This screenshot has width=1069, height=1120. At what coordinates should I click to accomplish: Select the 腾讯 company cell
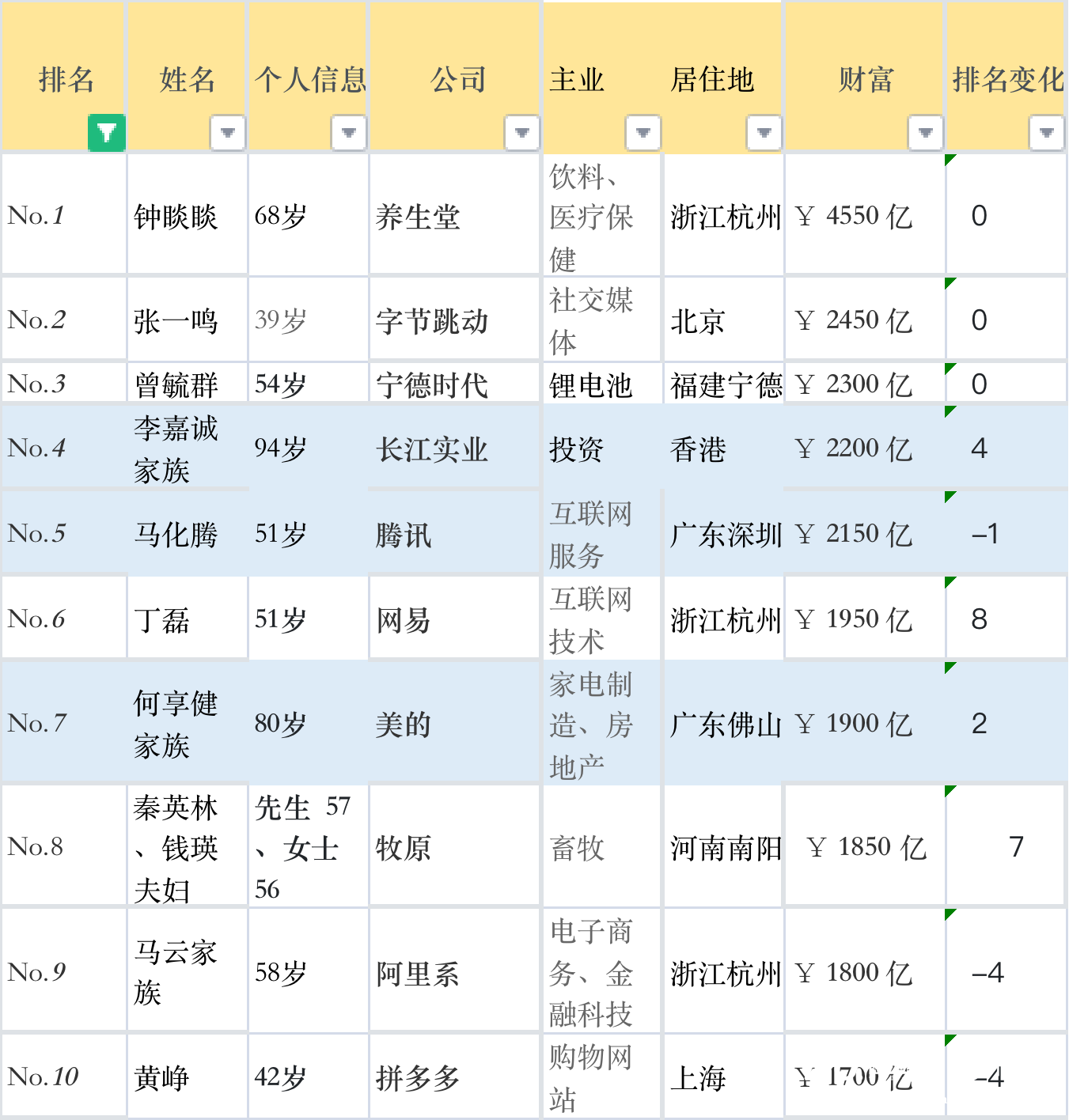point(455,533)
